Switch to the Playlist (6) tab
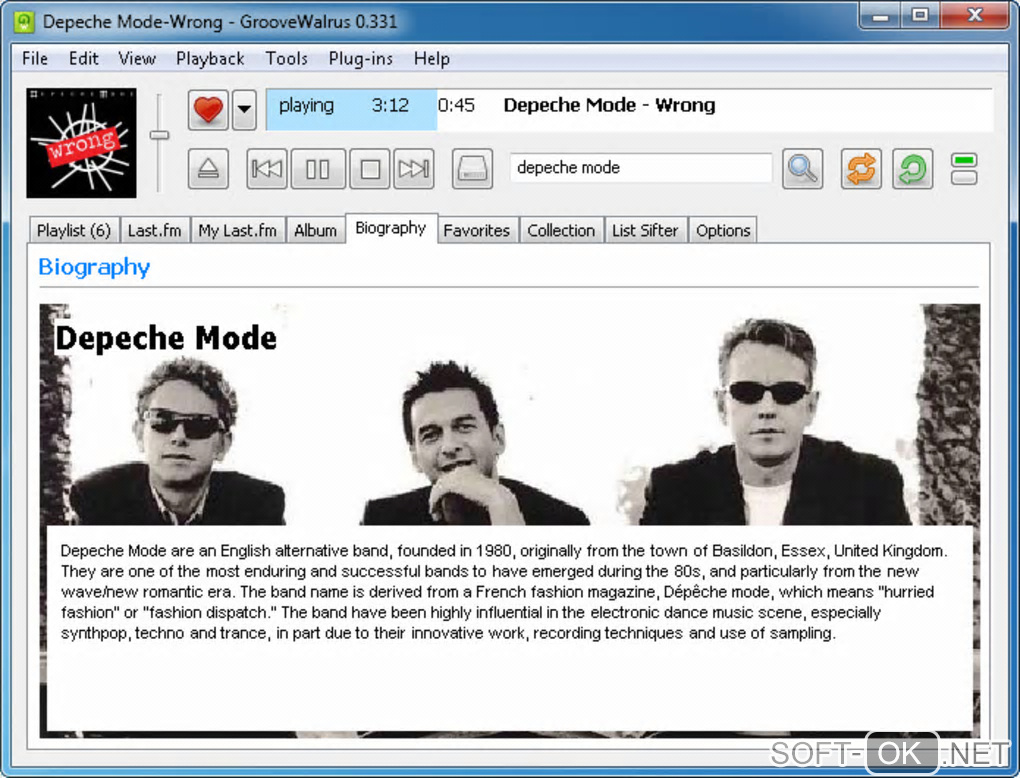This screenshot has width=1020, height=778. [x=74, y=230]
